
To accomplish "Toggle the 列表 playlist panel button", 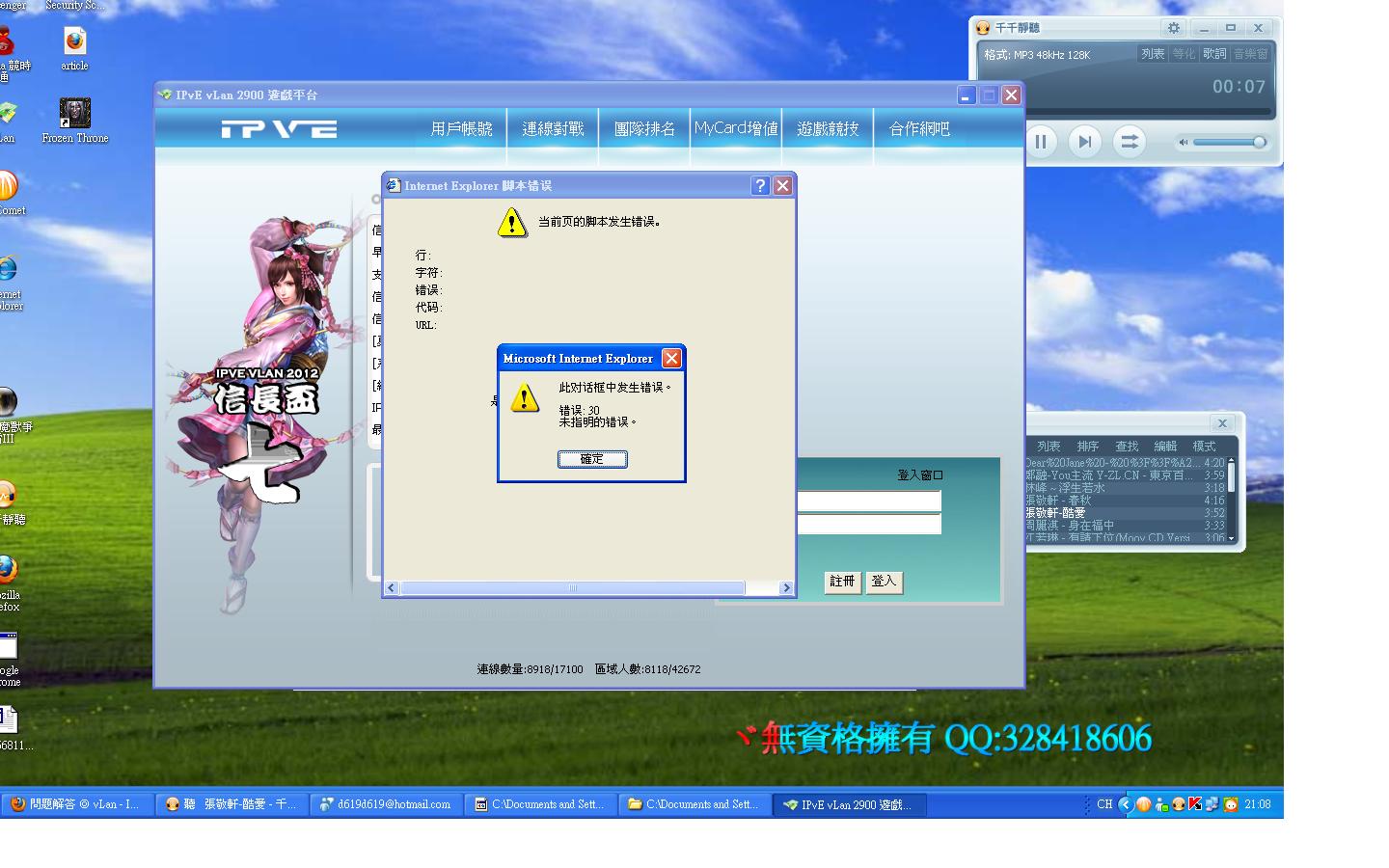I will coord(1153,54).
